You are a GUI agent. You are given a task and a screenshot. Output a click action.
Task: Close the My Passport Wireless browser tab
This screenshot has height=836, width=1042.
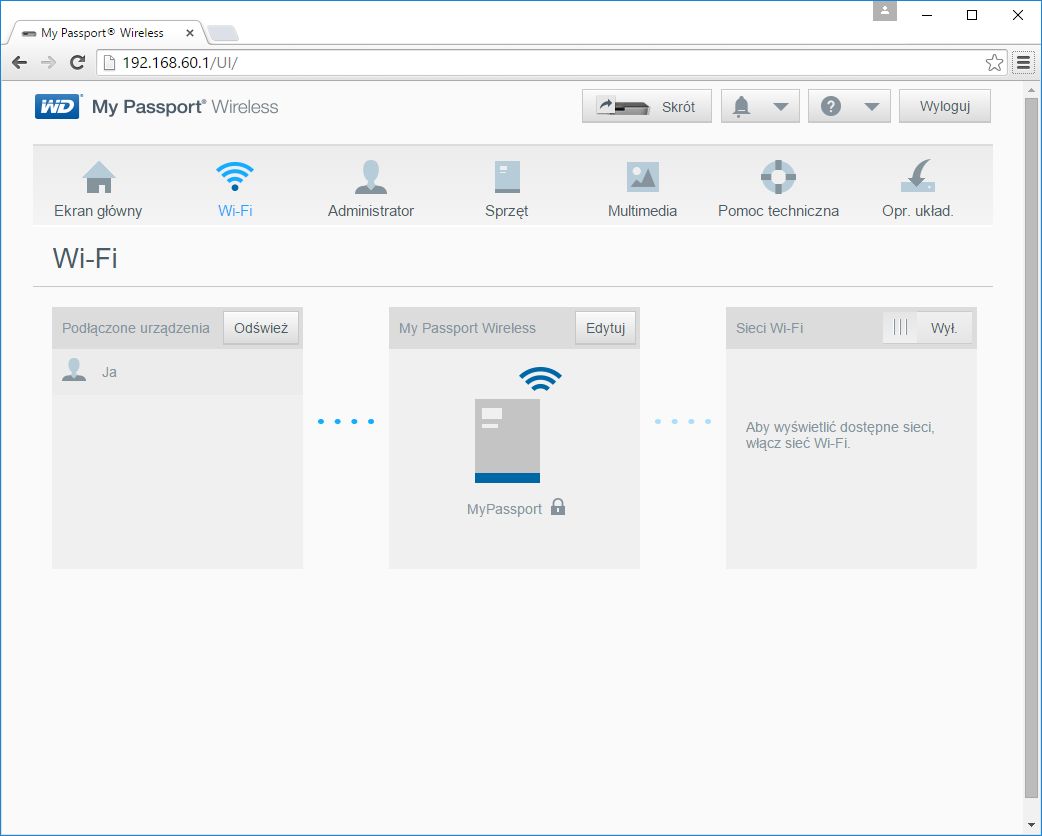pos(189,33)
